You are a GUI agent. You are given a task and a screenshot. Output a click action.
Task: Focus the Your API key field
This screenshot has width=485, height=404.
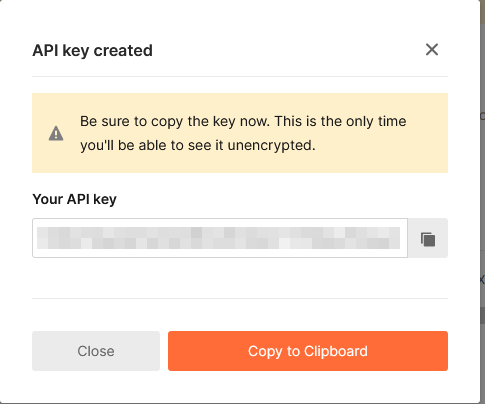point(220,238)
